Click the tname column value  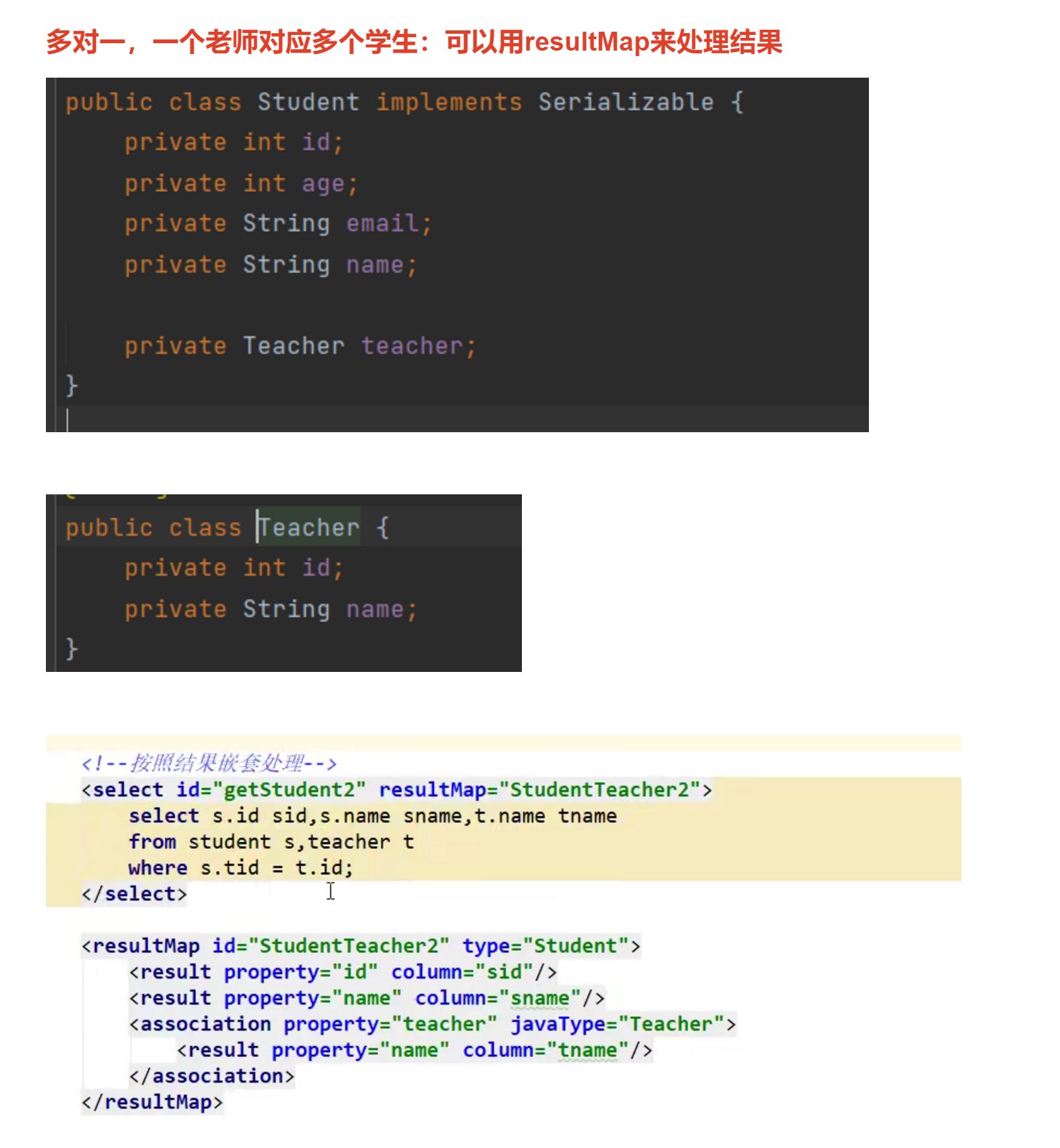point(587,1050)
